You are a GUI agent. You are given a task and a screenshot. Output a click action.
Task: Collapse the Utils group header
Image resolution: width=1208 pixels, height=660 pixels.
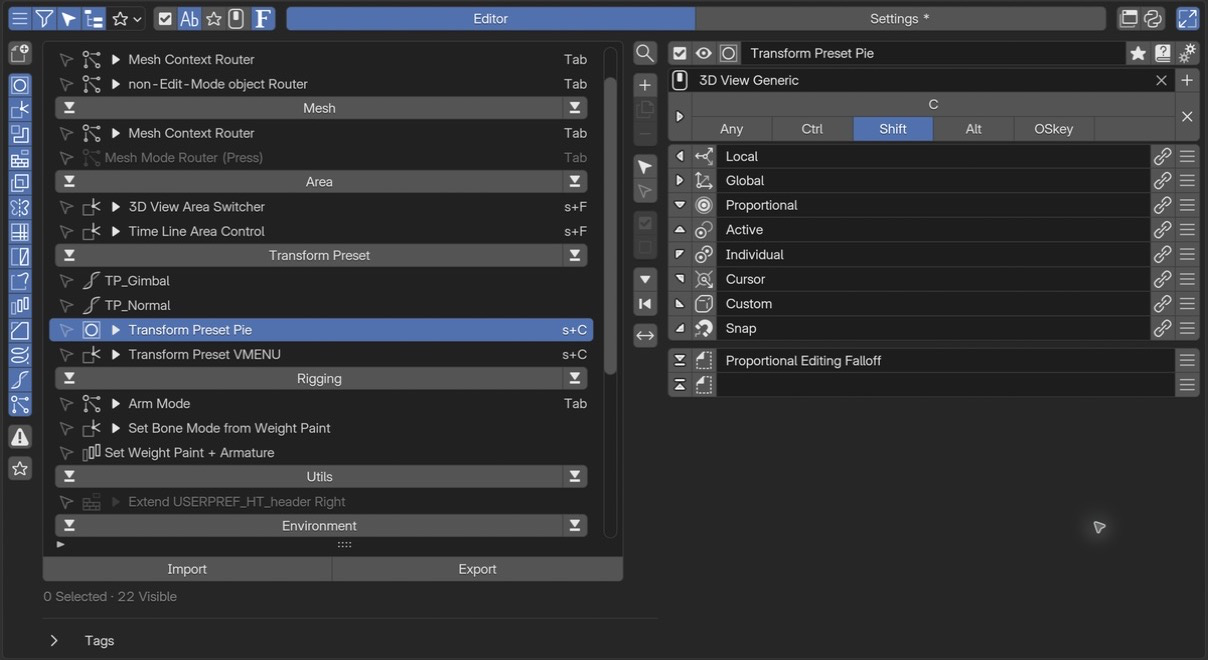point(69,477)
